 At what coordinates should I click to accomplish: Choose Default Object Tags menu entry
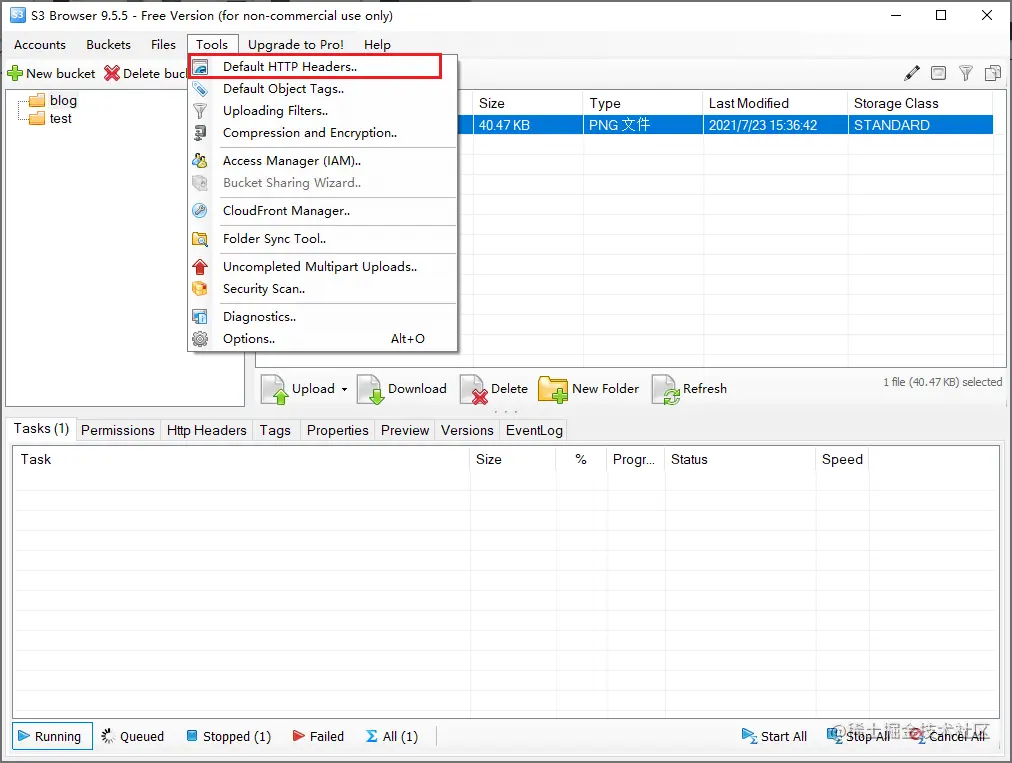click(x=323, y=89)
